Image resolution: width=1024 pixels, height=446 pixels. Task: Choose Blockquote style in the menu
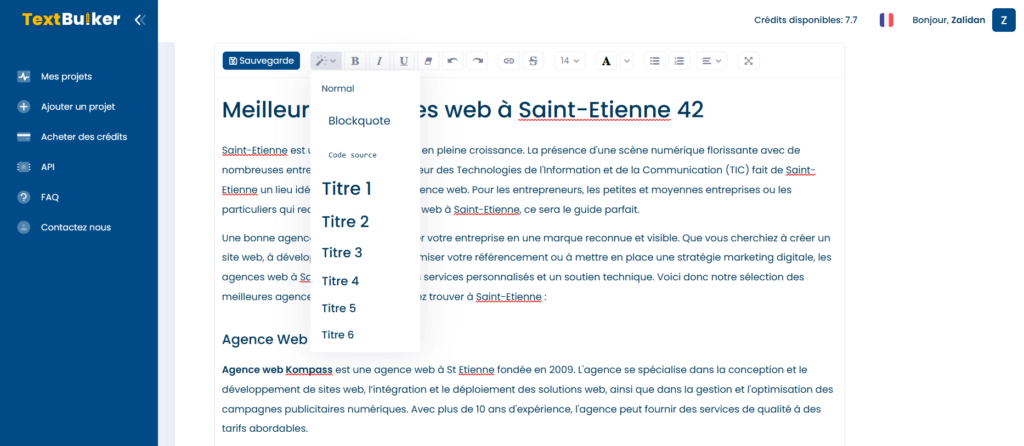(359, 121)
